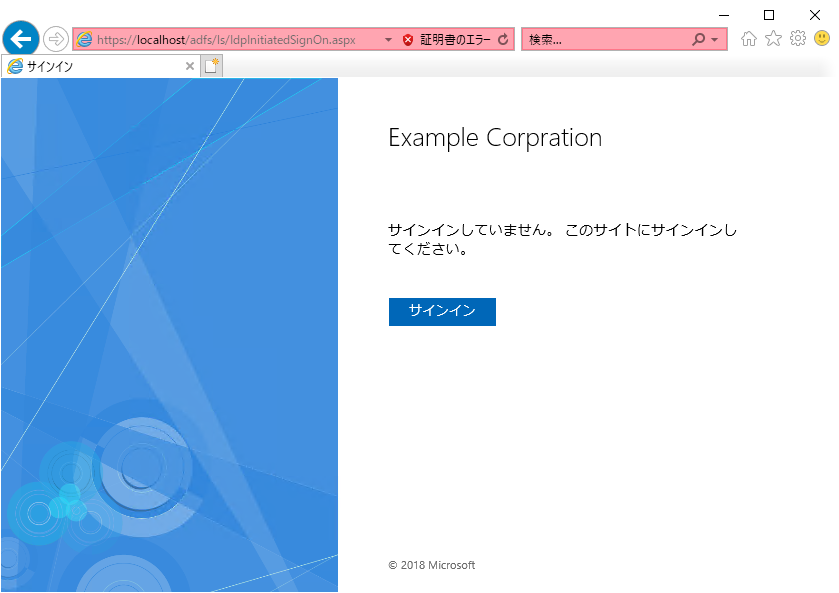This screenshot has height=593, width=839.
Task: Open the Tools gear icon
Action: 798,39
